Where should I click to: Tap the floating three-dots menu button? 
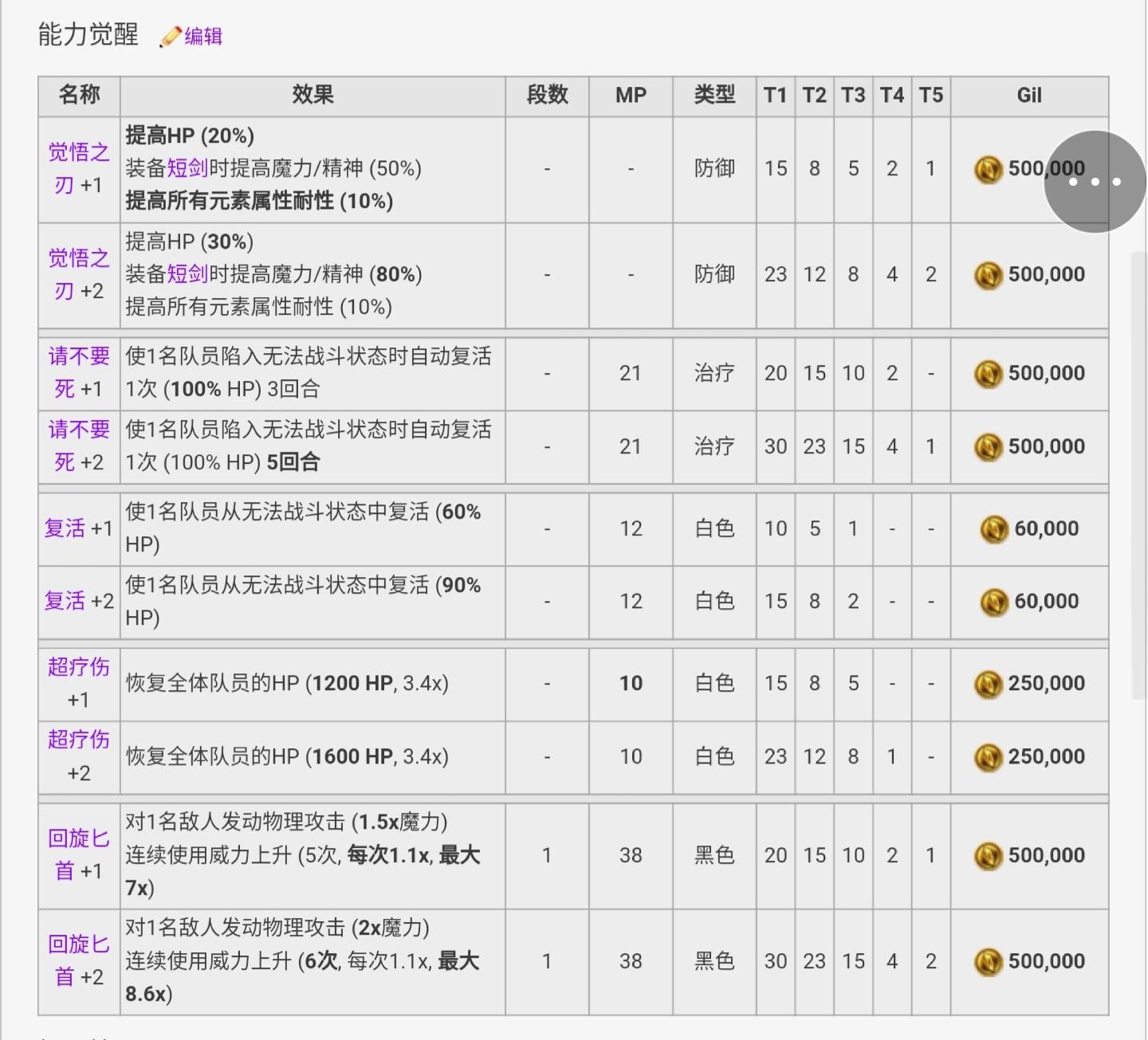1095,182
